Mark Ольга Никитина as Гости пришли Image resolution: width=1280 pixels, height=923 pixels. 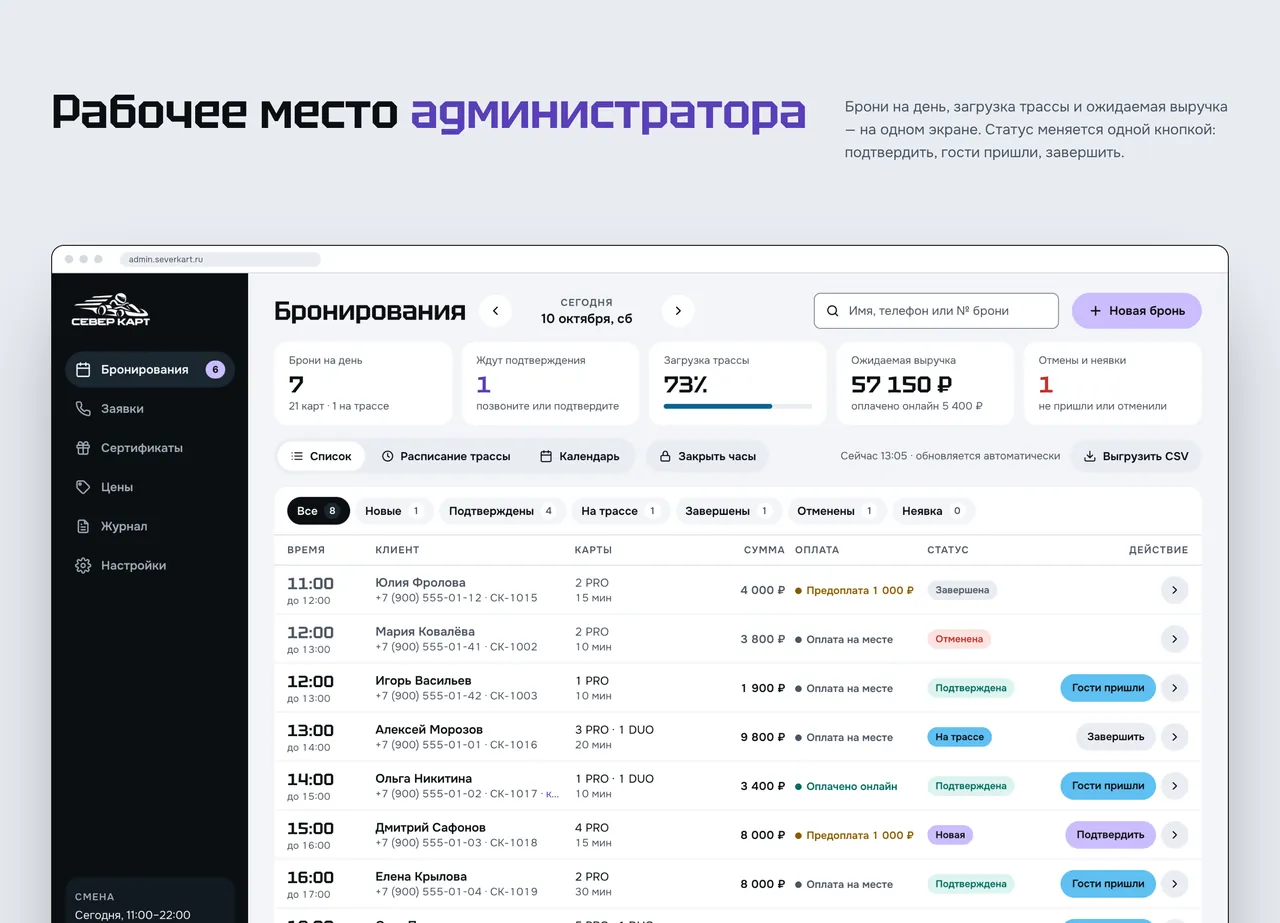tap(1108, 786)
